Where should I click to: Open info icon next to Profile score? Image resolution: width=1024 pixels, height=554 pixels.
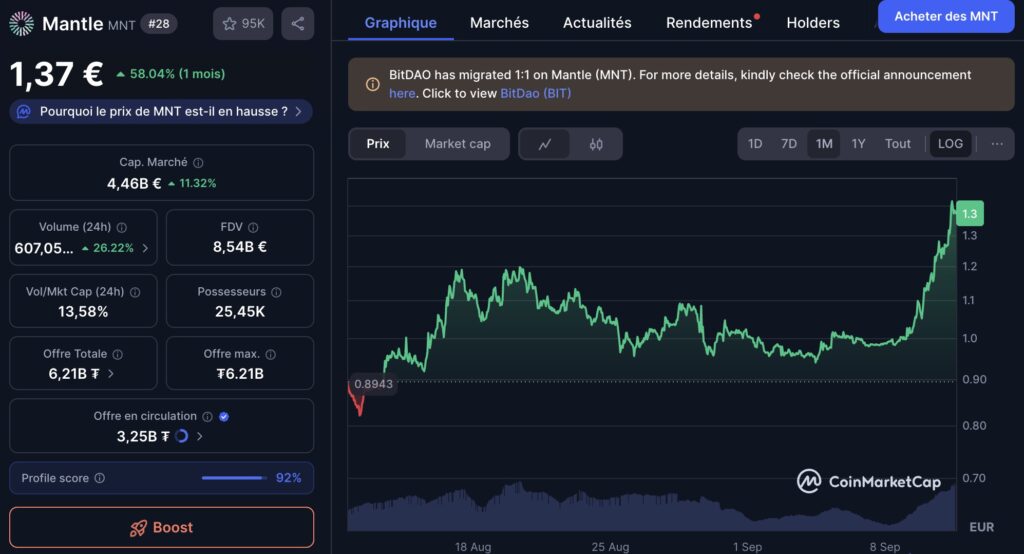99,478
